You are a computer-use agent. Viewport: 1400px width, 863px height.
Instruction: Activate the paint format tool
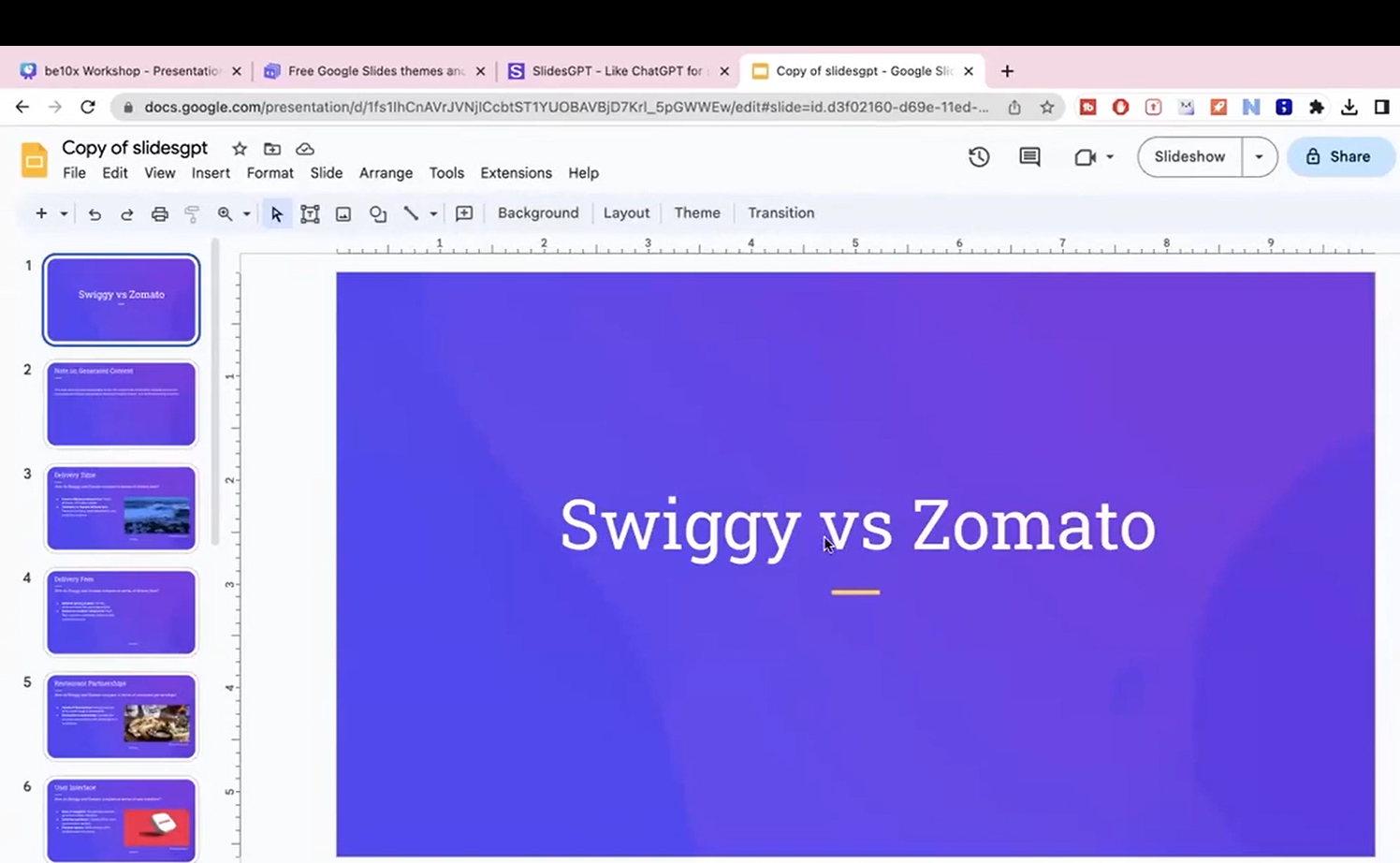pyautogui.click(x=192, y=214)
